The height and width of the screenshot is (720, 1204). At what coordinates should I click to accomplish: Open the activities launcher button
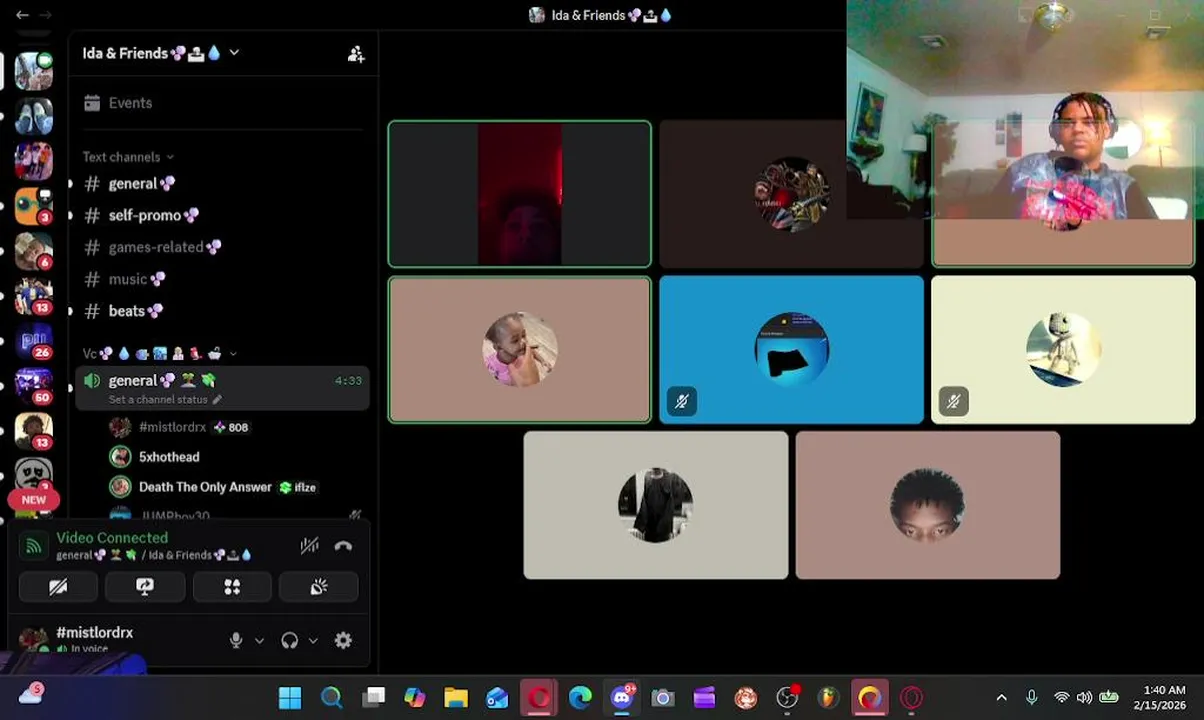(x=232, y=587)
